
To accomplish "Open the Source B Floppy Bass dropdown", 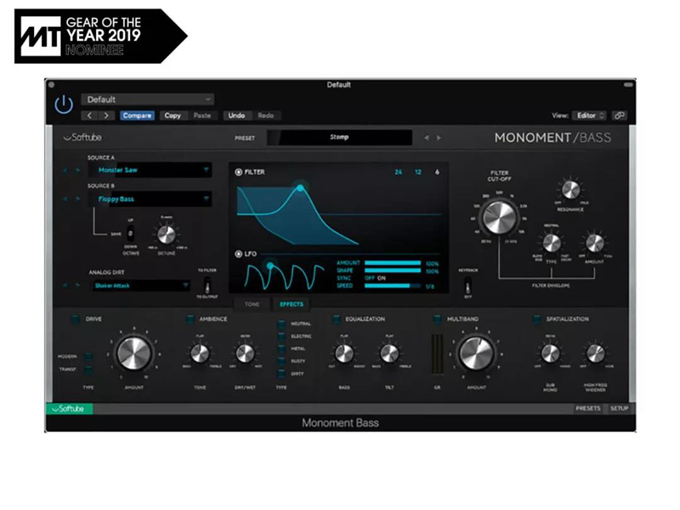I will point(150,199).
